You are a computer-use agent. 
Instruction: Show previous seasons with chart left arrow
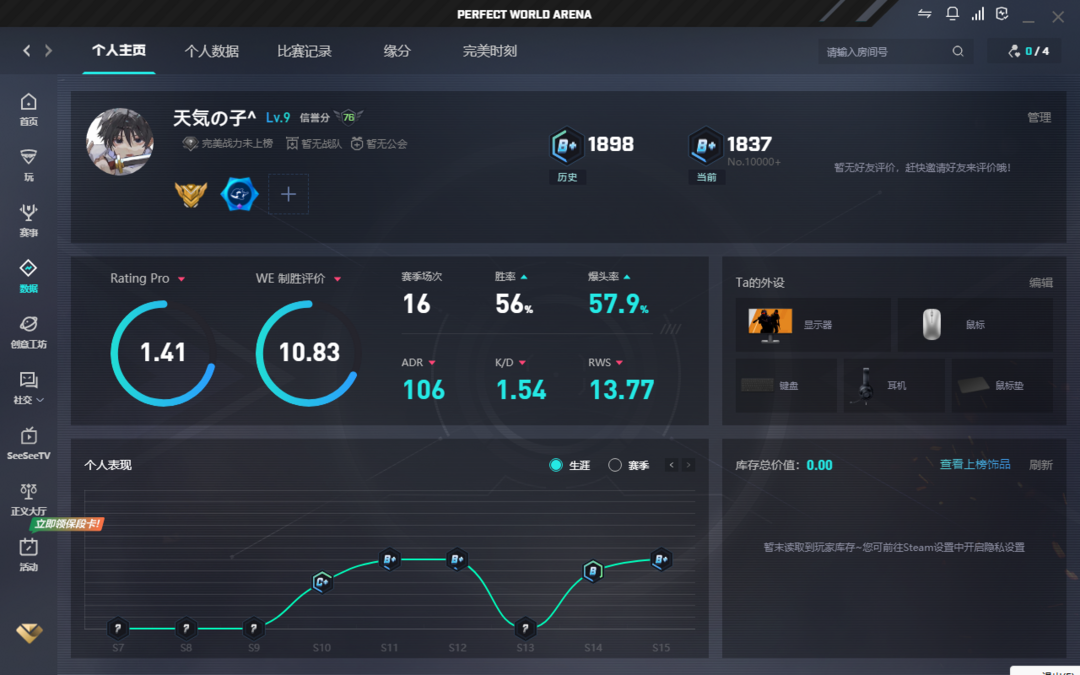(672, 465)
